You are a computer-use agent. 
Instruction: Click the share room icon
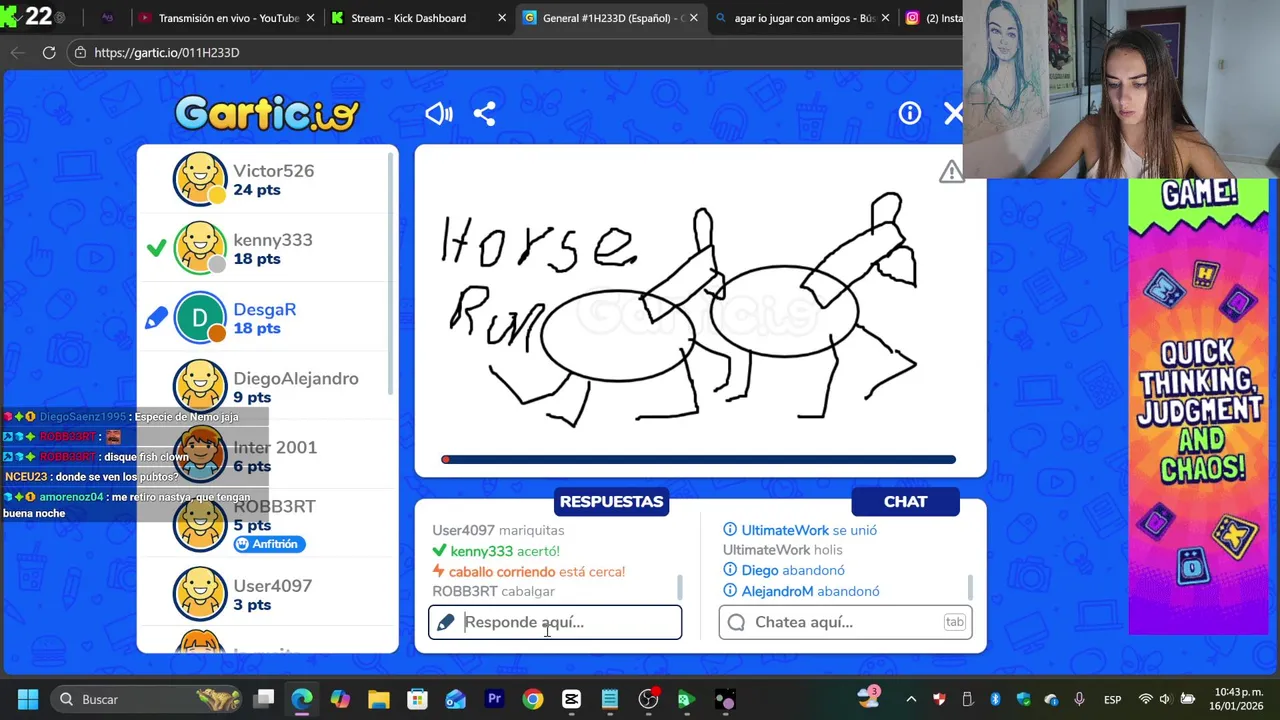(484, 113)
